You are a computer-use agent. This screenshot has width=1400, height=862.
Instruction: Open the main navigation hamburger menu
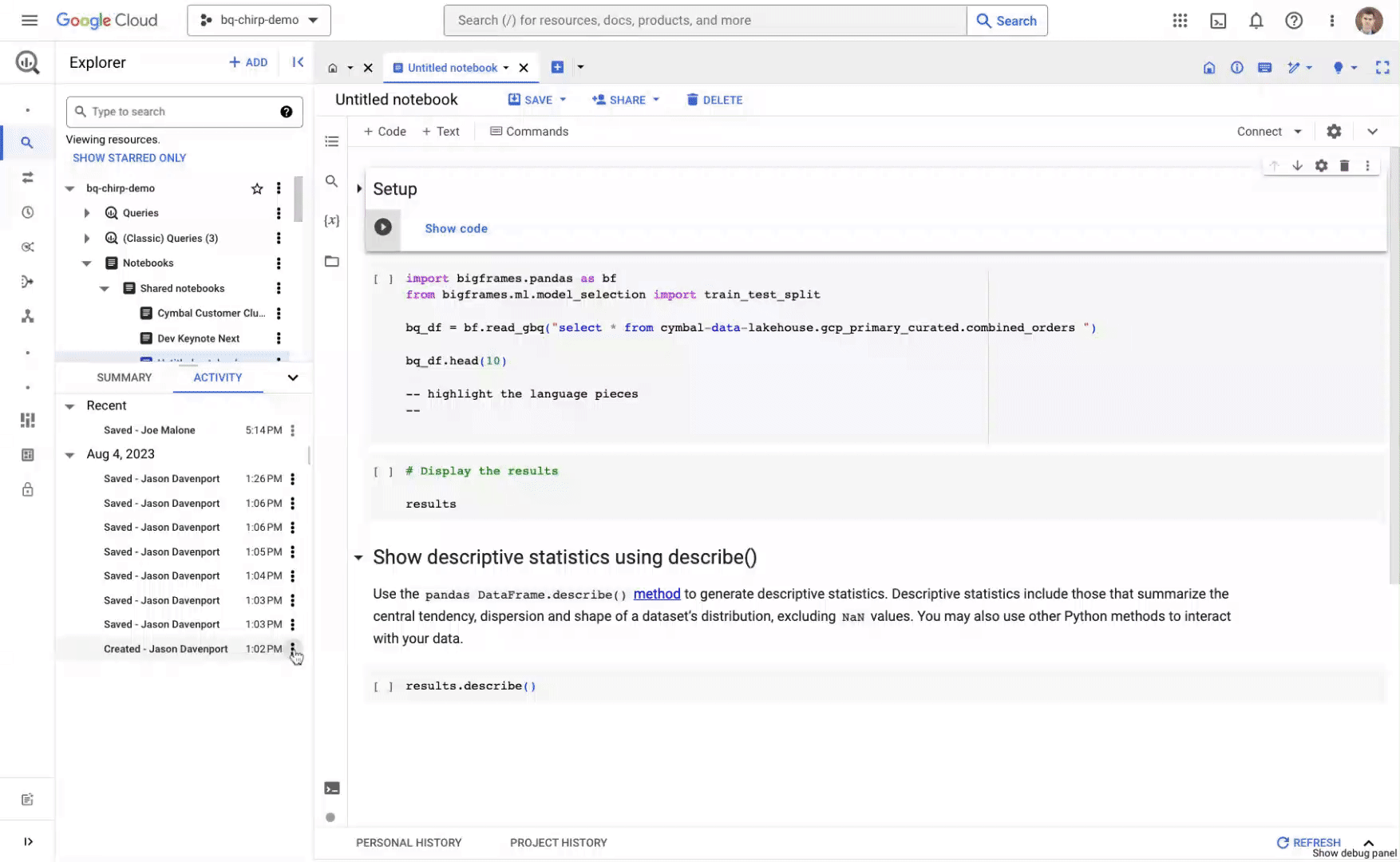[x=30, y=20]
